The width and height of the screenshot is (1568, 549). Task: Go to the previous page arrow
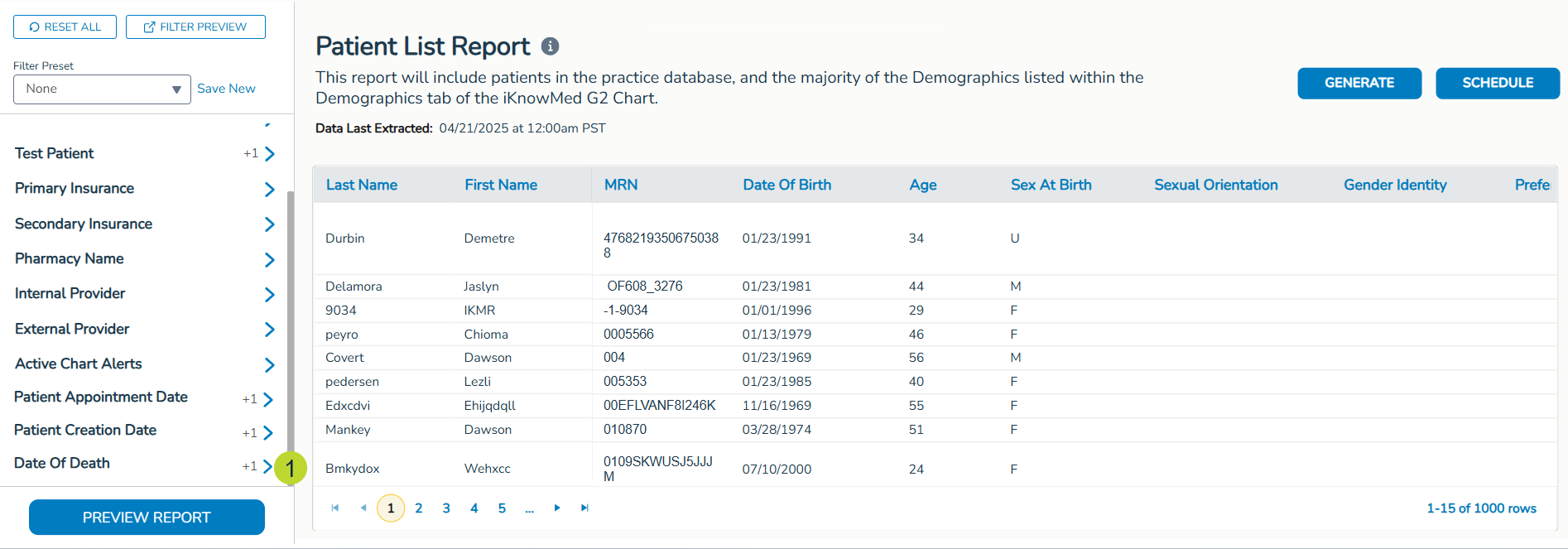point(363,508)
